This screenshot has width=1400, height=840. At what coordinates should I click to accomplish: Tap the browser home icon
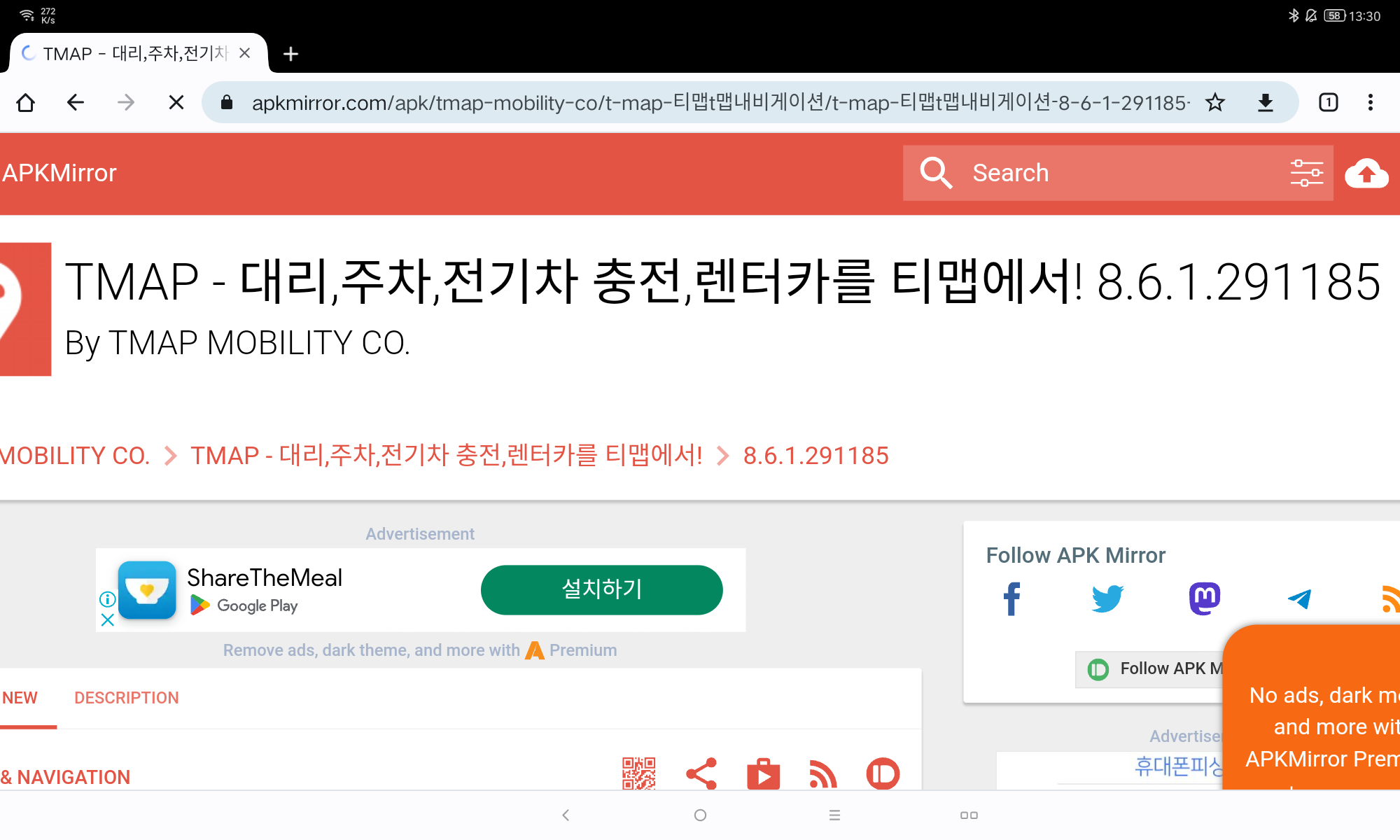[x=26, y=103]
